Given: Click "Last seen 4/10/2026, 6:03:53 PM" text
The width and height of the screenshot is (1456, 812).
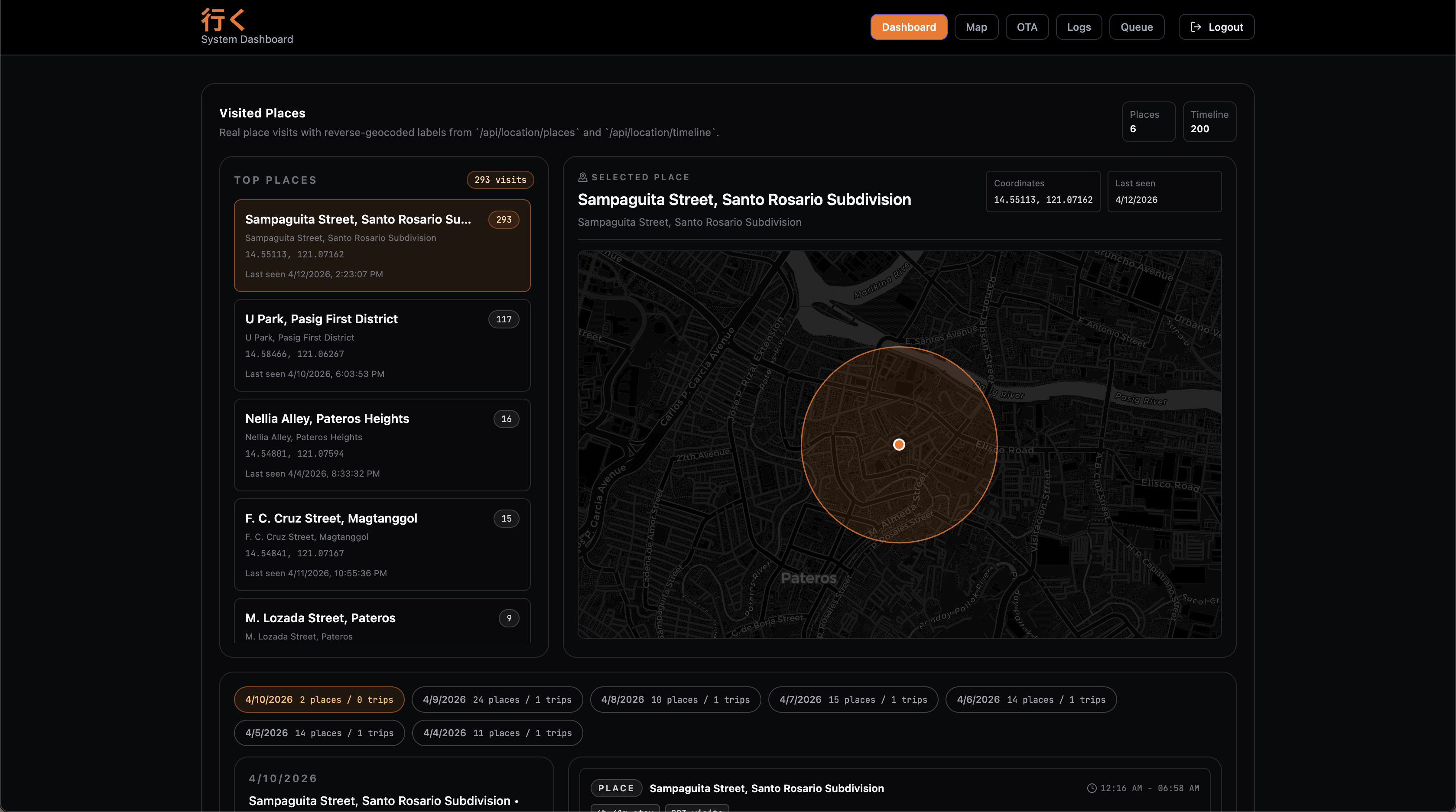Looking at the screenshot, I should [315, 374].
